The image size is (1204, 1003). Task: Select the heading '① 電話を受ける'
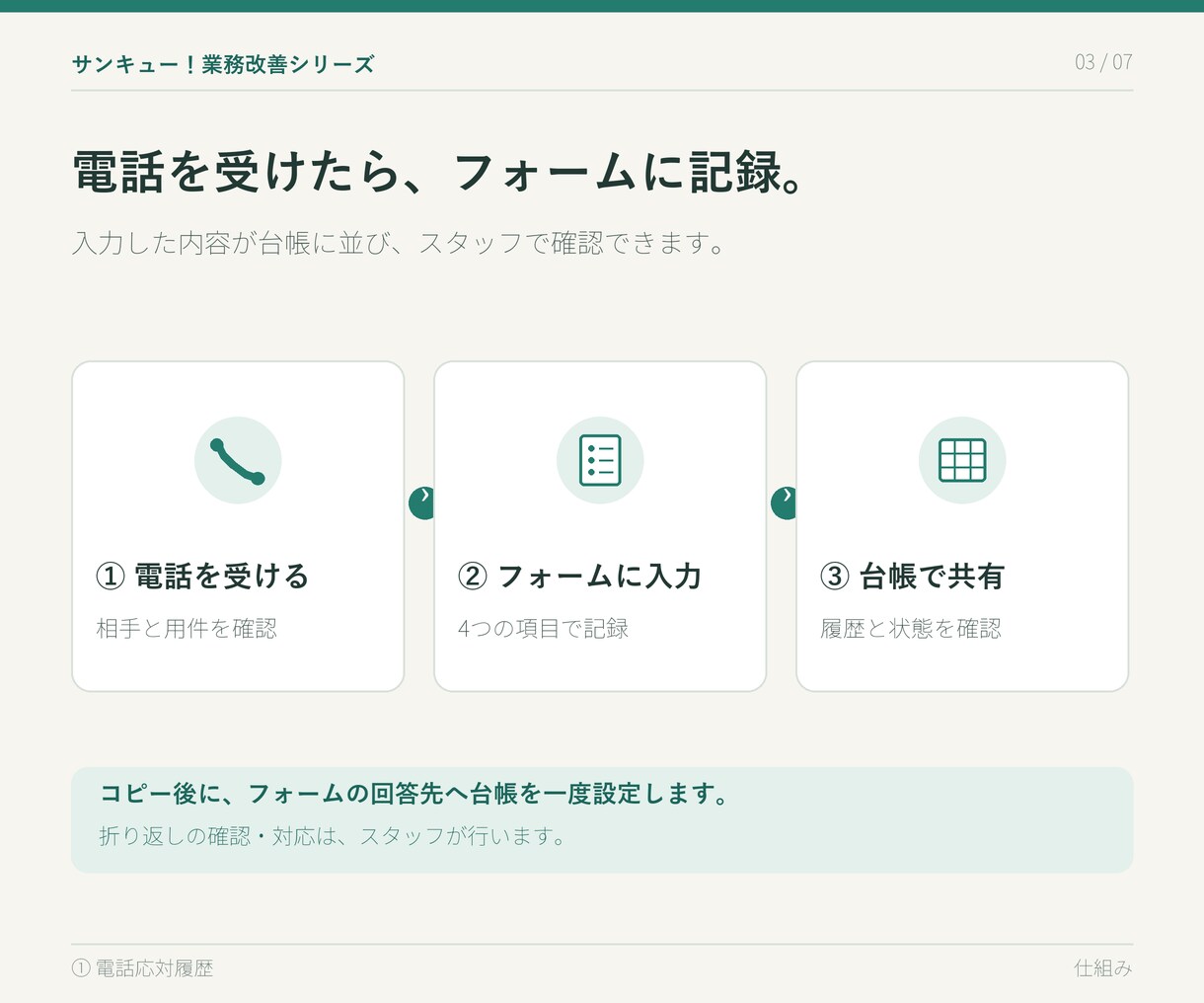202,576
